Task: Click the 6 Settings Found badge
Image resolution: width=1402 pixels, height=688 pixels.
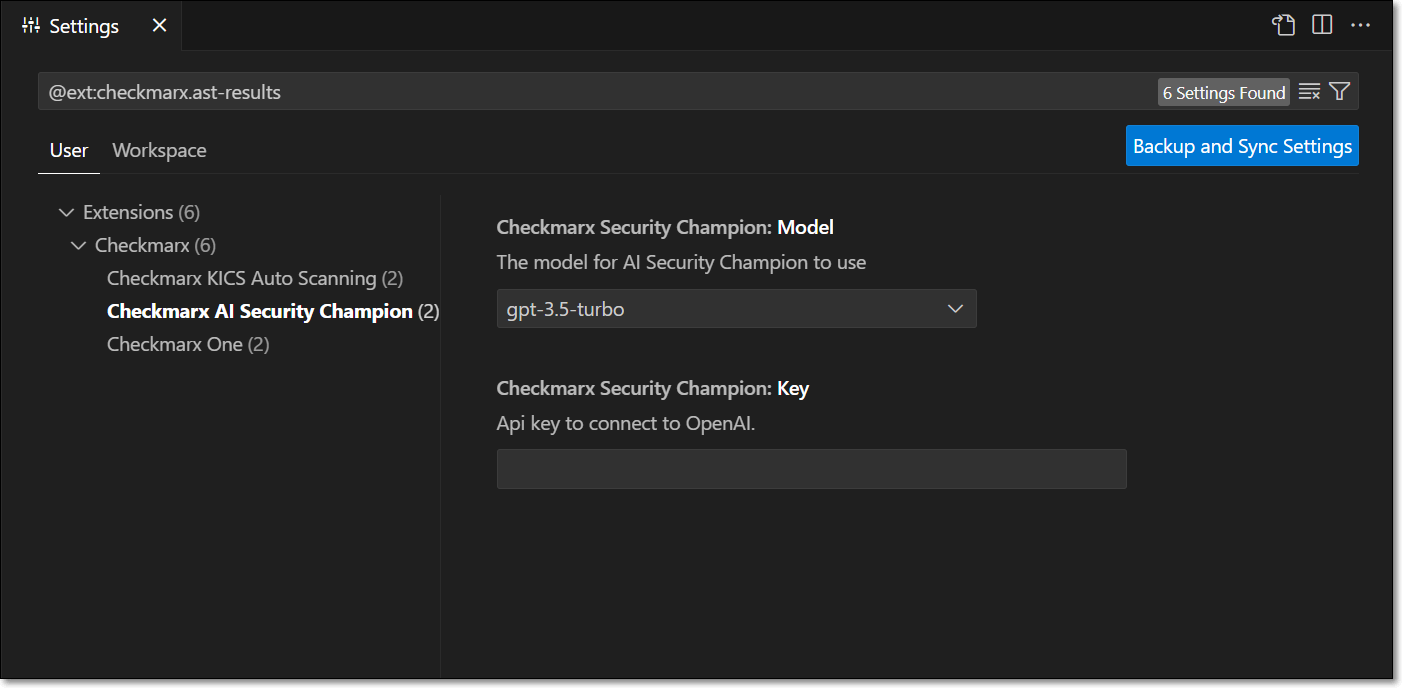Action: coord(1224,93)
